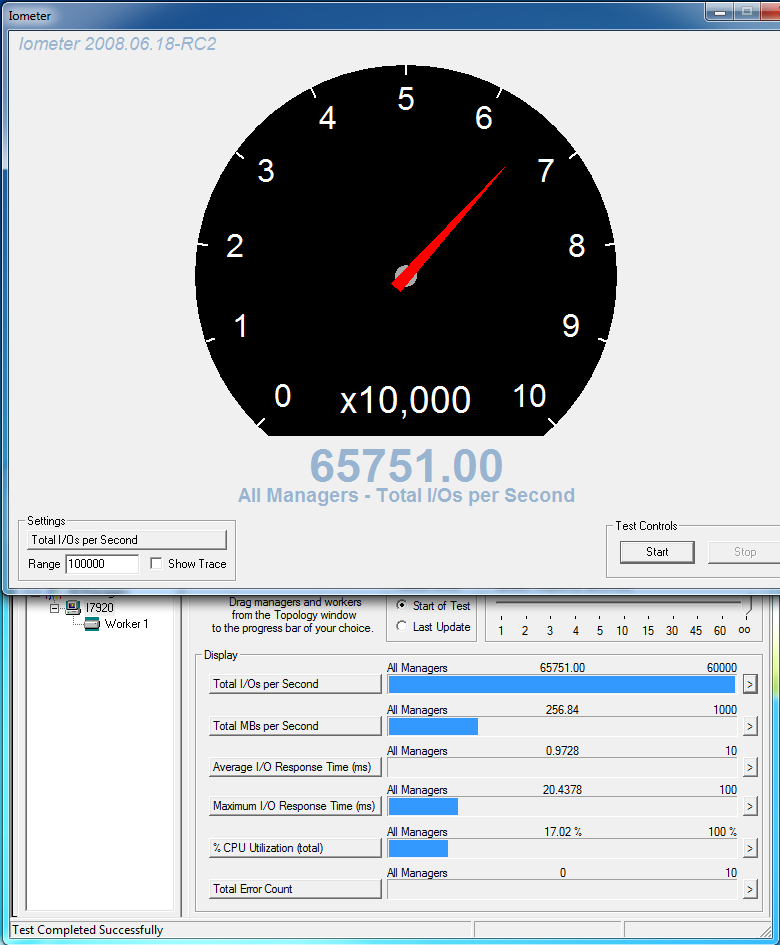Click arrow button beside Total MBs bar
Viewport: 780px width, 945px height.
(750, 726)
